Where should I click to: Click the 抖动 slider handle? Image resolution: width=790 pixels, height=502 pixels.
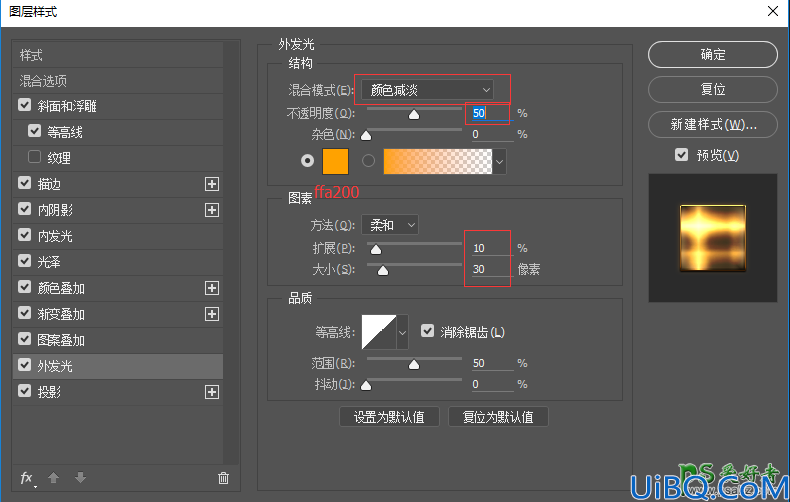[366, 386]
